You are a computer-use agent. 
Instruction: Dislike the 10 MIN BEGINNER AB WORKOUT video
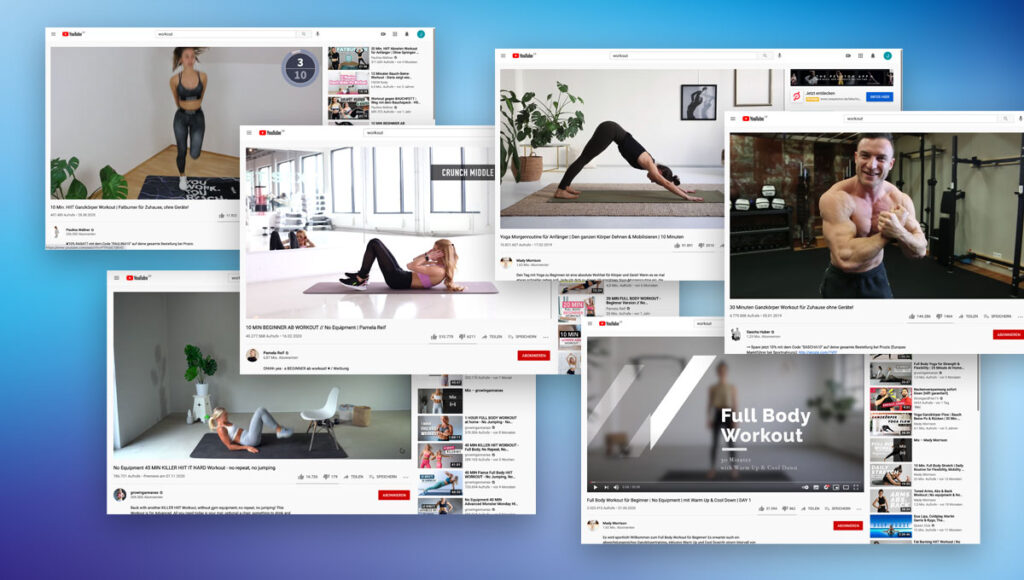[x=461, y=336]
